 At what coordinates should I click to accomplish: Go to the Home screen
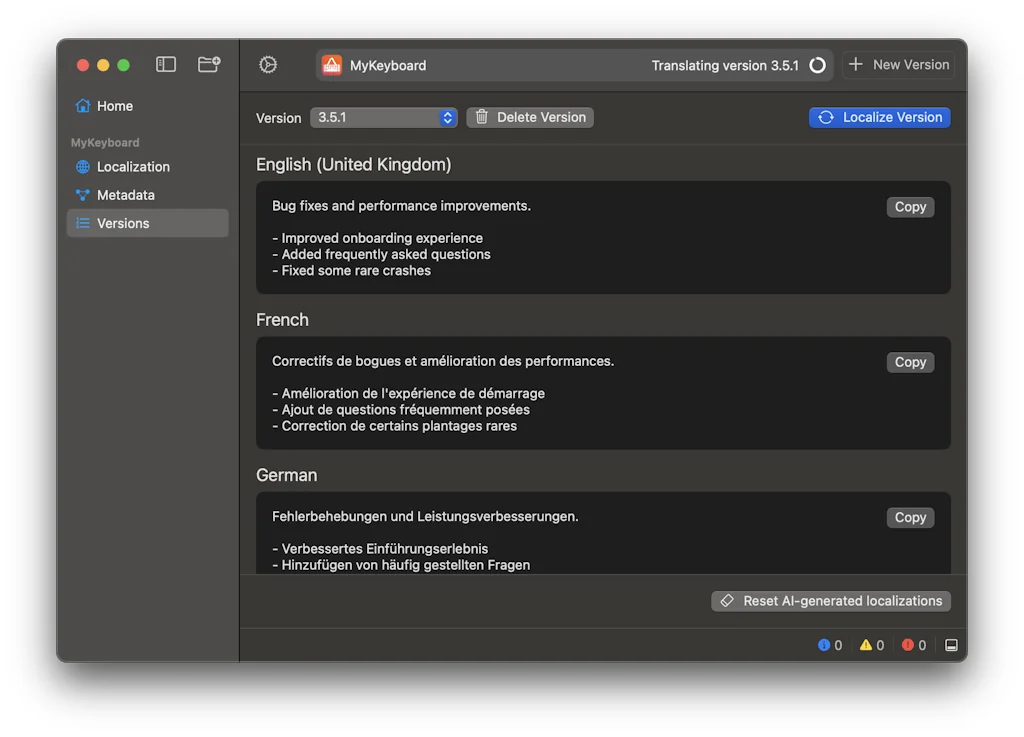click(115, 106)
